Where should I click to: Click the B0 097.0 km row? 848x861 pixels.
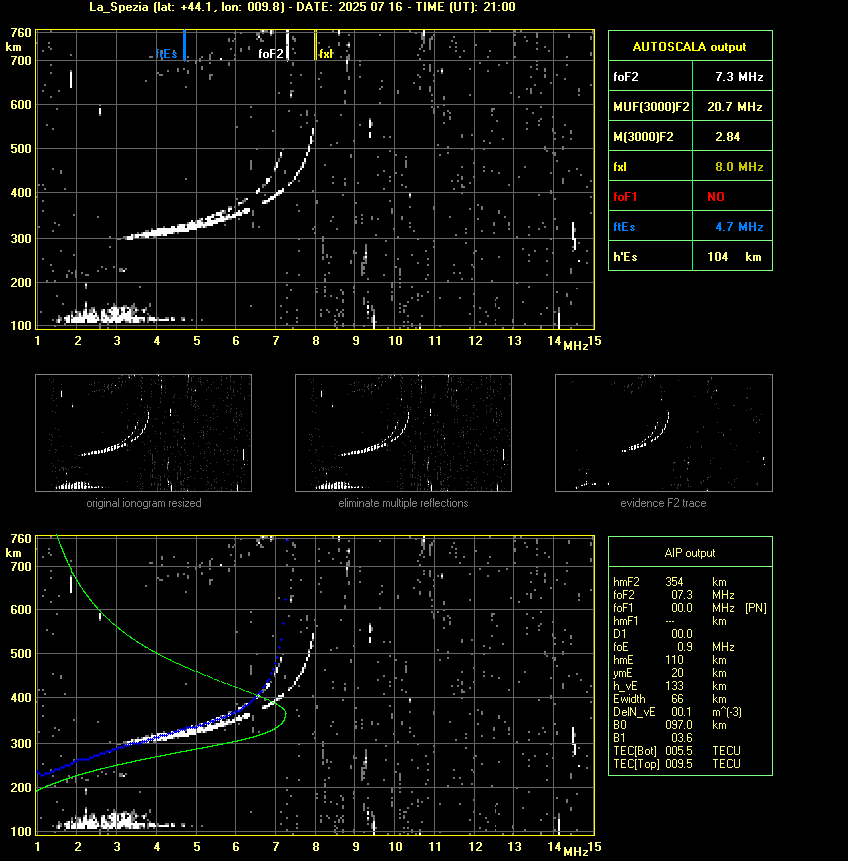pos(670,725)
